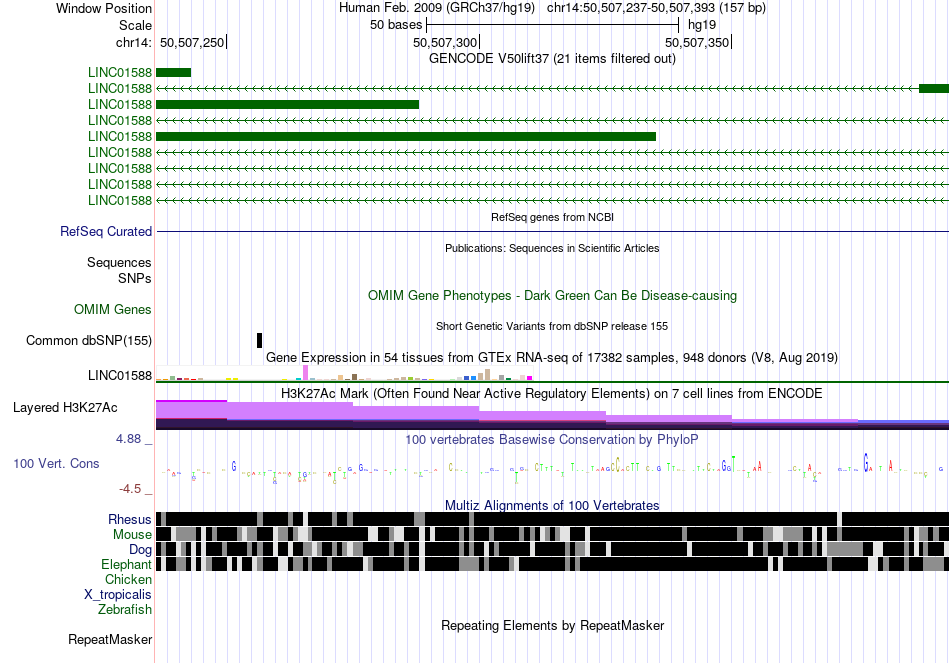Open the Short Genetic Variants from dbSNP title
The width and height of the screenshot is (950, 663).
coord(552,326)
